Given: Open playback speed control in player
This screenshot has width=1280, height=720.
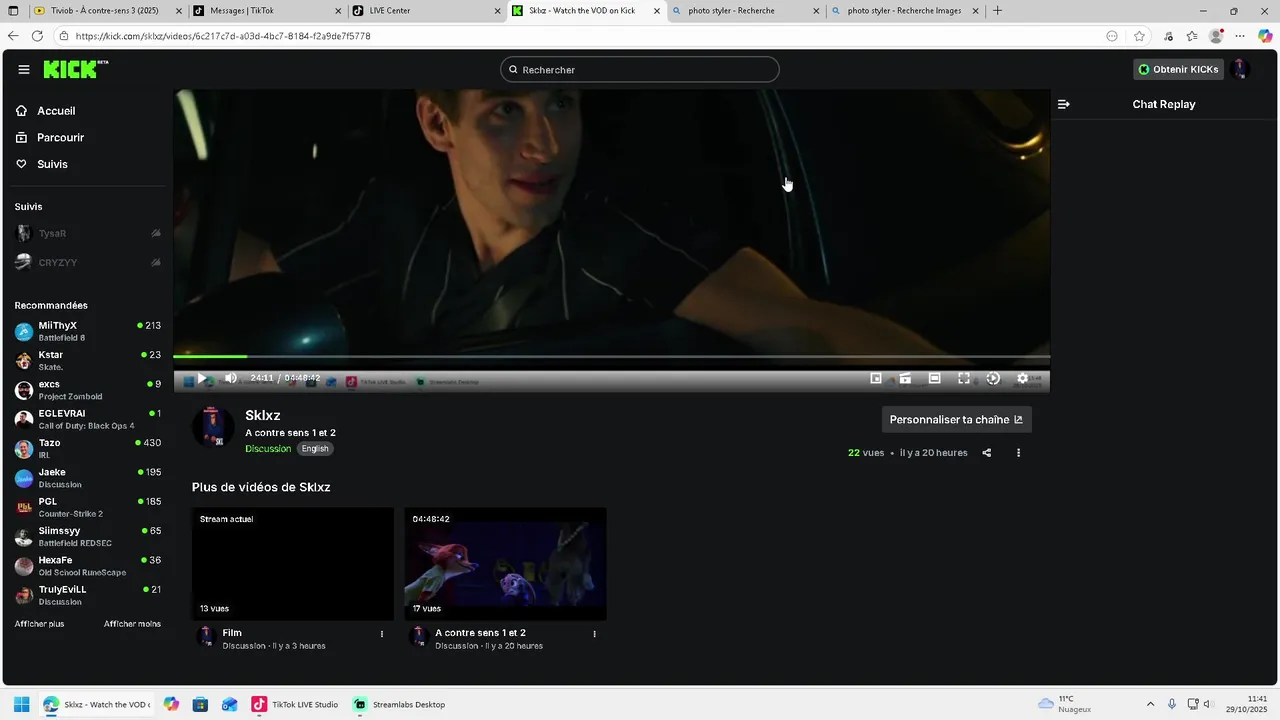Looking at the screenshot, I should point(993,378).
